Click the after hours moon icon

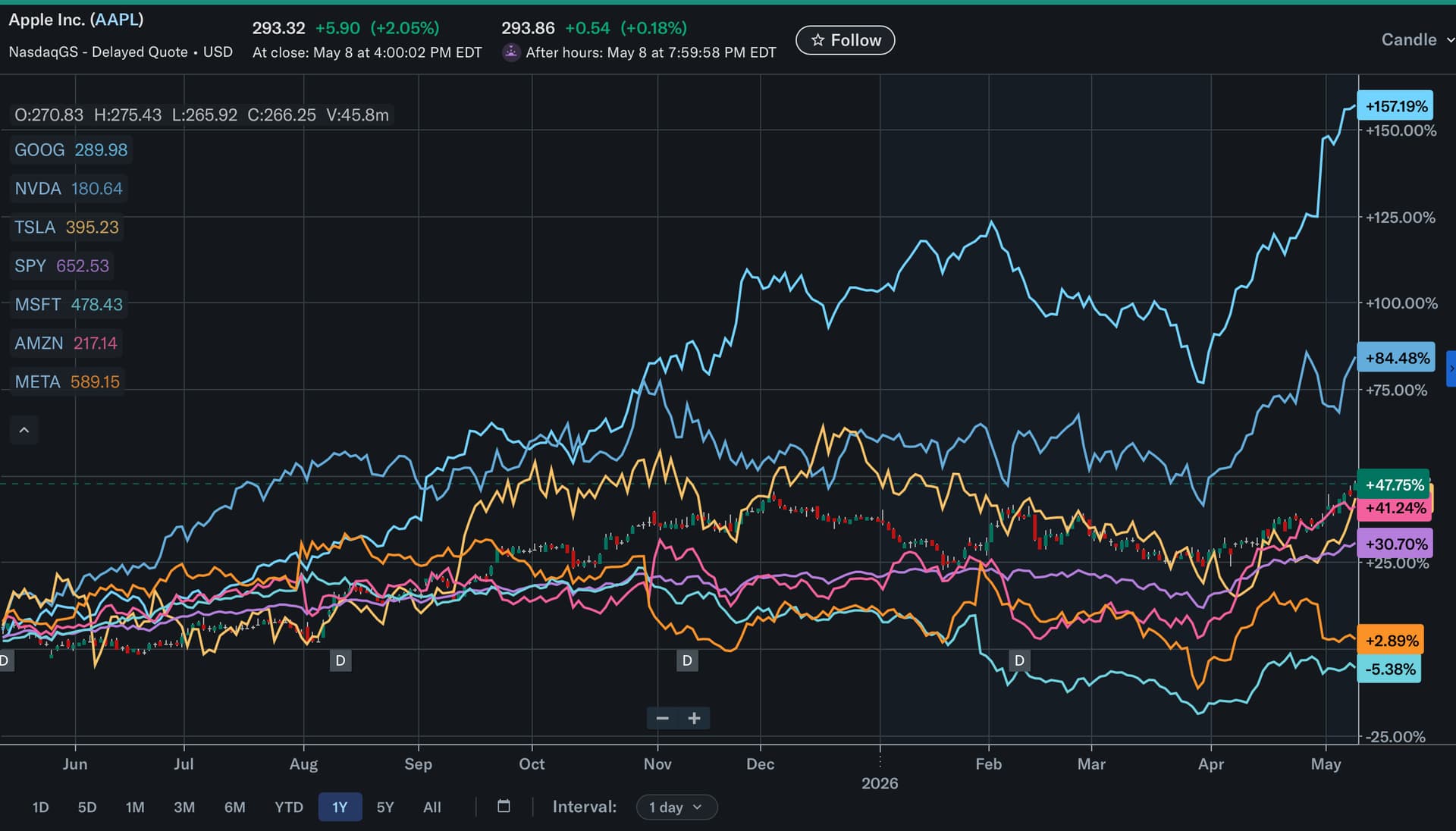(x=511, y=52)
